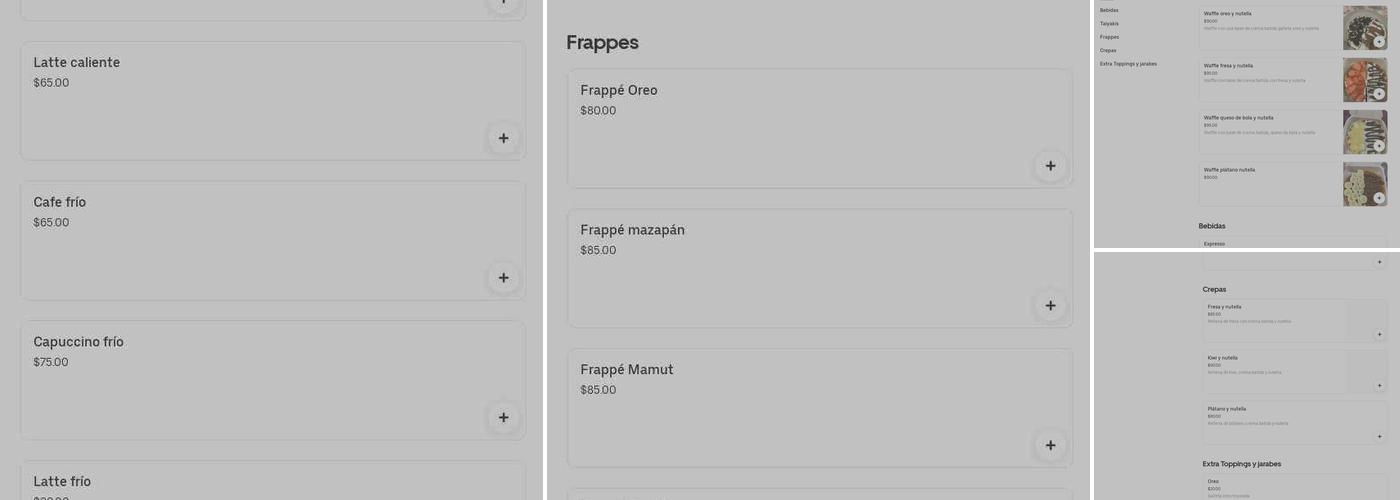Add Capuccino frío to cart
1400x500 pixels.
[503, 418]
